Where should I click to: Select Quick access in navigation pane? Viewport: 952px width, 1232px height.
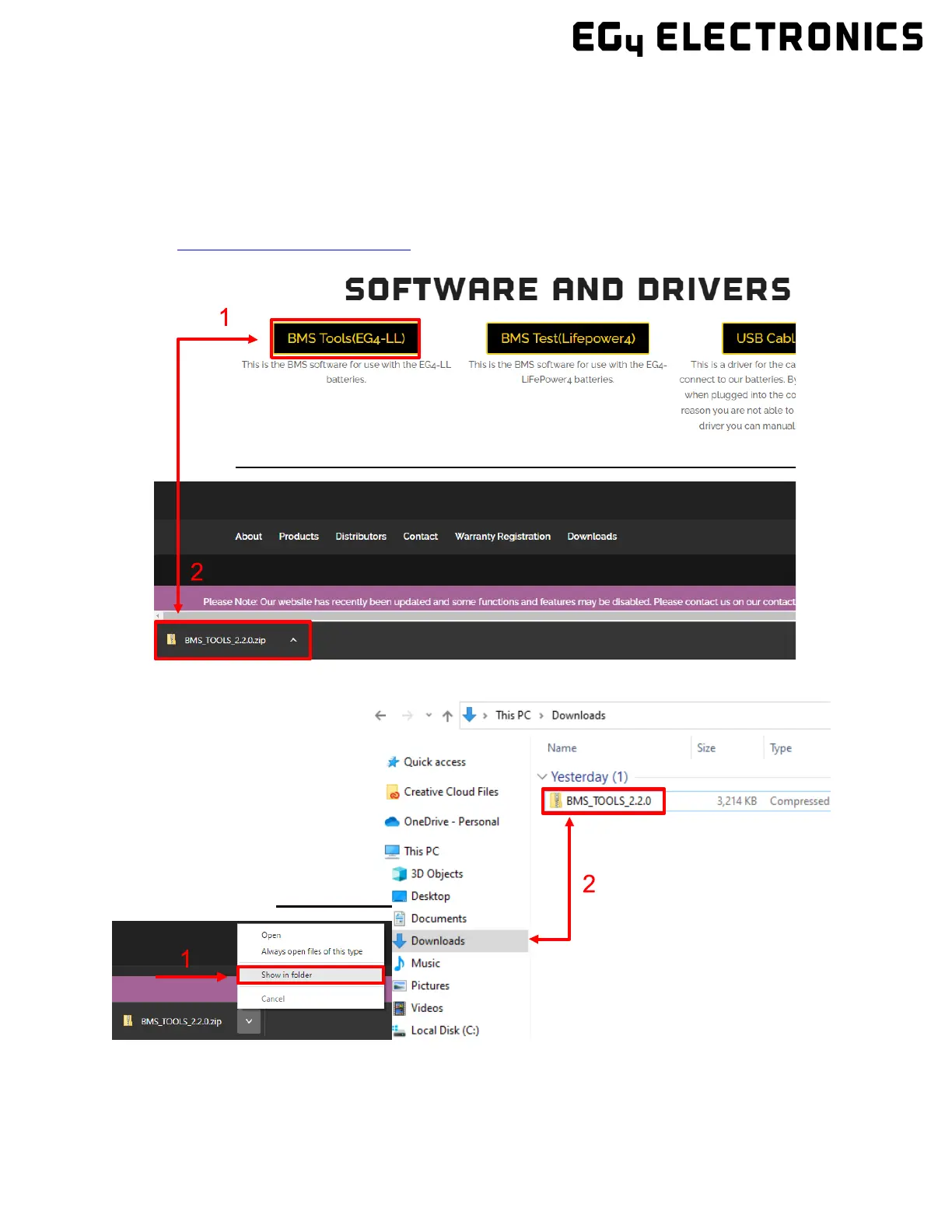pos(435,762)
